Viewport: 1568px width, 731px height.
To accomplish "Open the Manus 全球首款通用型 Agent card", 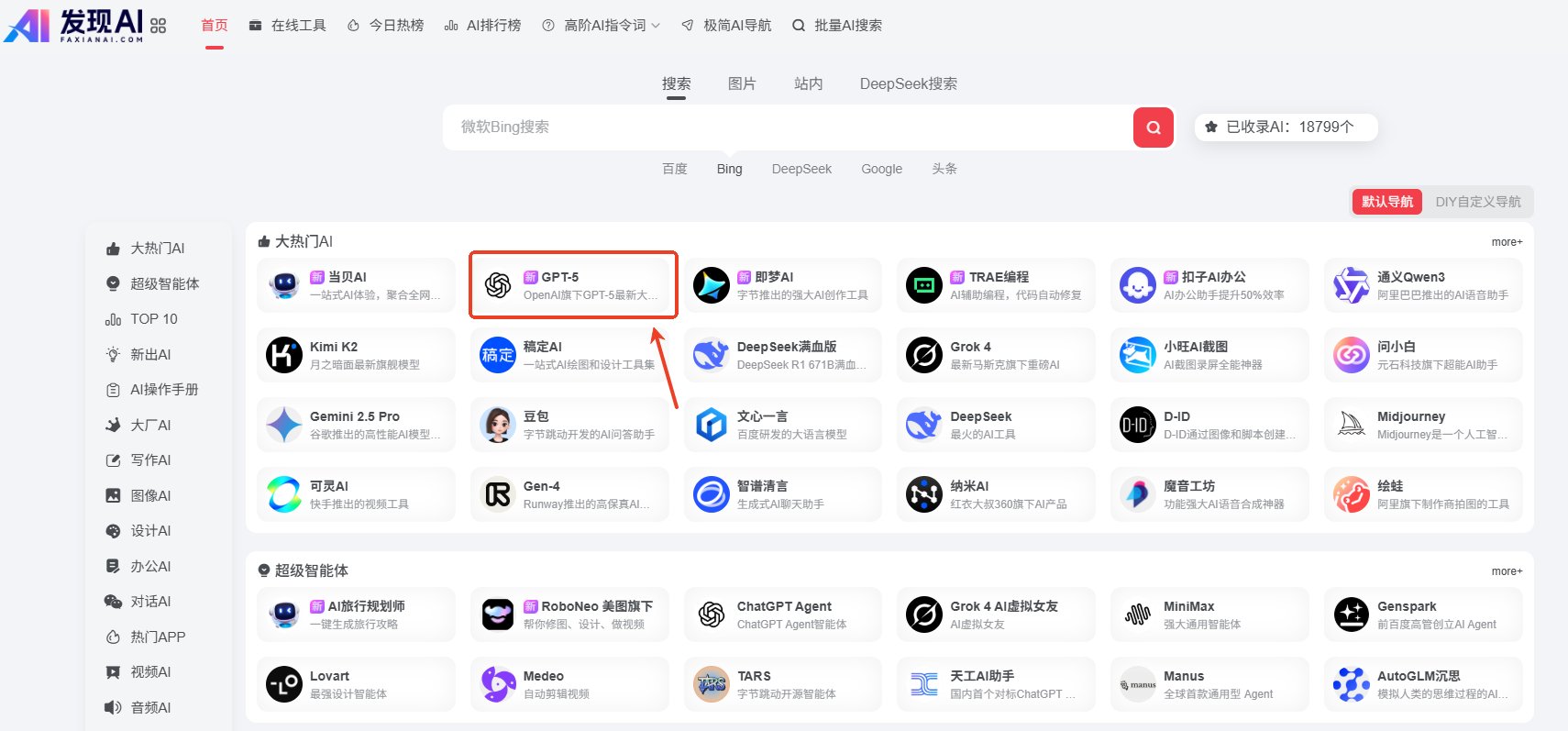I will (x=1209, y=684).
